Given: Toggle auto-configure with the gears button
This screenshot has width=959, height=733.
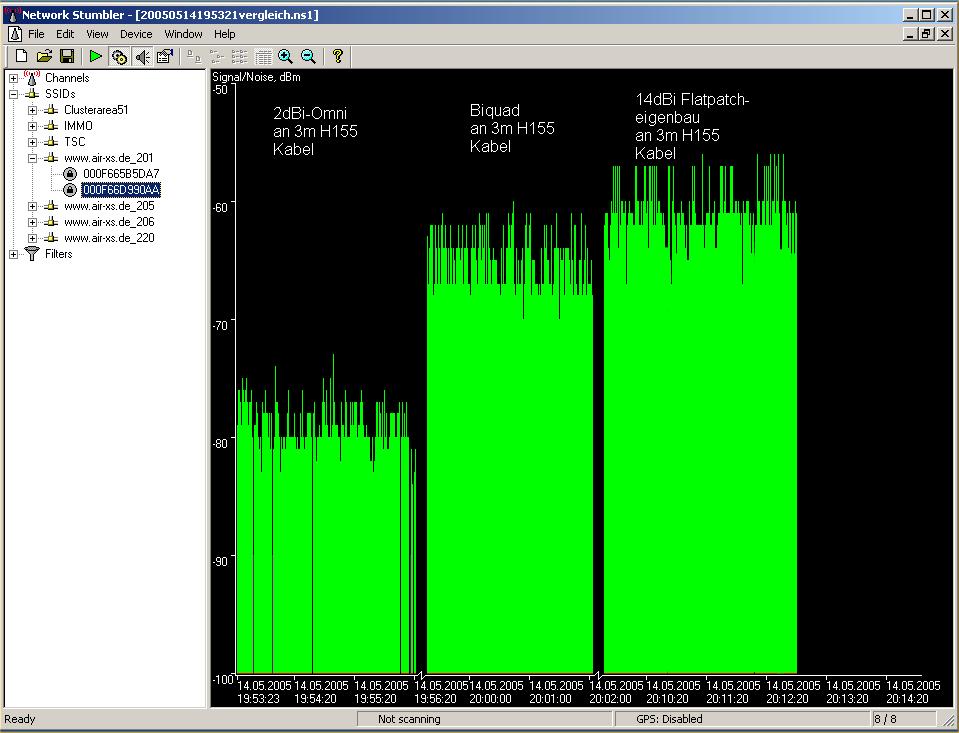Looking at the screenshot, I should 119,56.
